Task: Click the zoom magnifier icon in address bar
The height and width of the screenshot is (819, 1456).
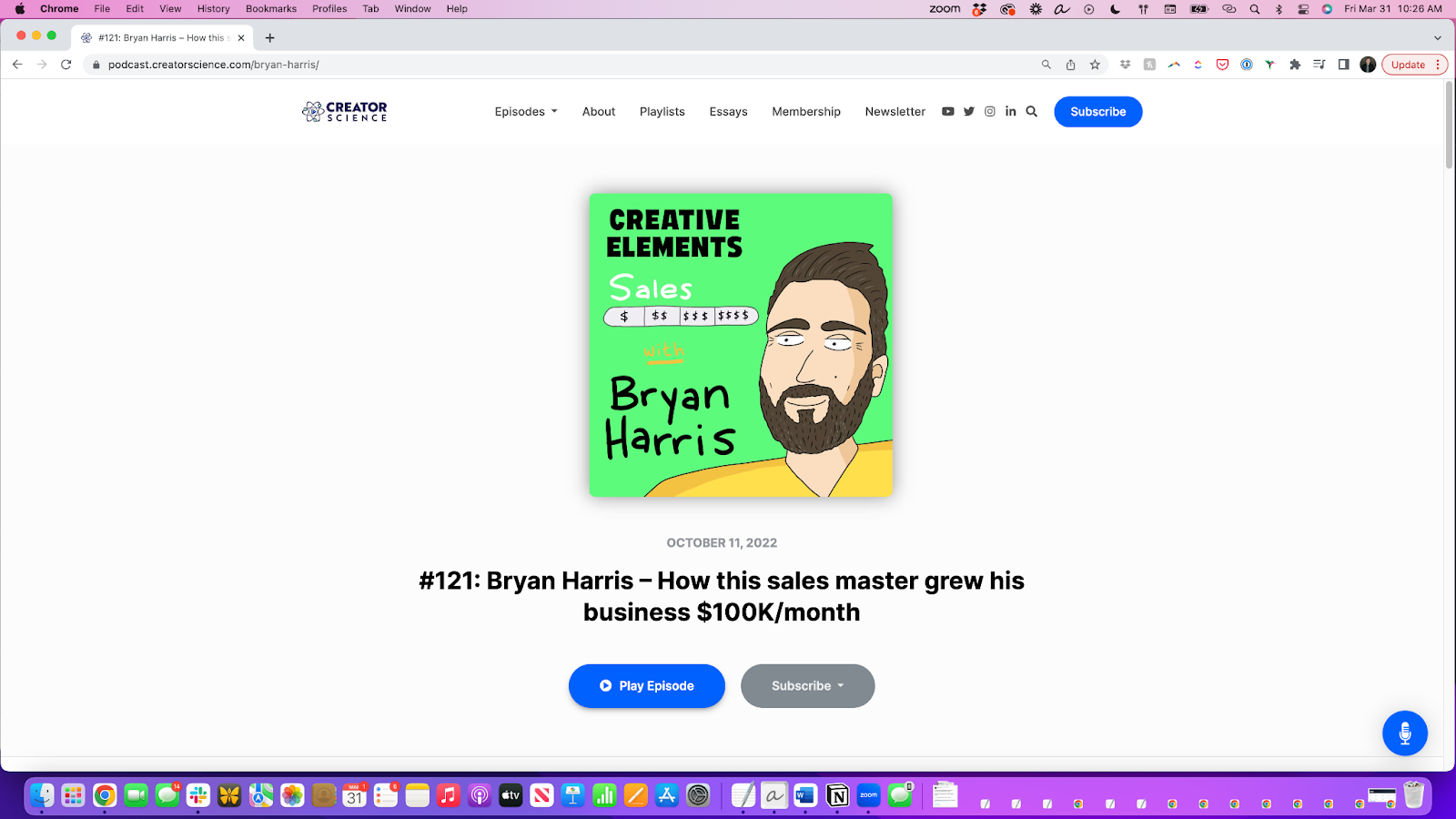Action: point(1046,65)
